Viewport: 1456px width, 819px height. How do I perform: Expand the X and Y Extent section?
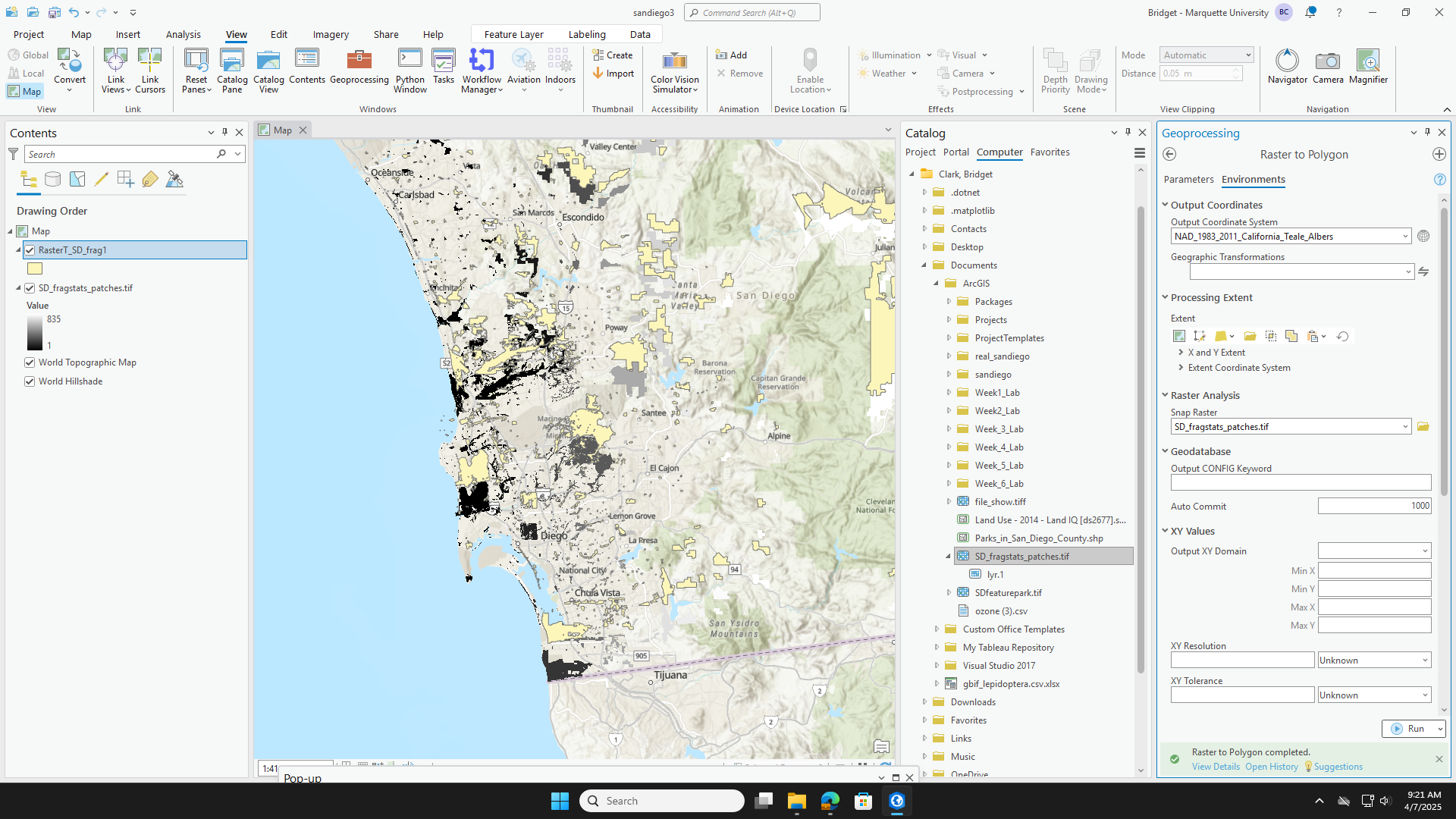point(1181,352)
